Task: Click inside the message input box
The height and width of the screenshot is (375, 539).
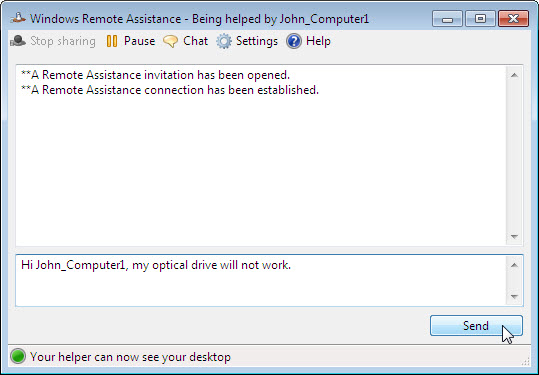Action: coord(261,280)
